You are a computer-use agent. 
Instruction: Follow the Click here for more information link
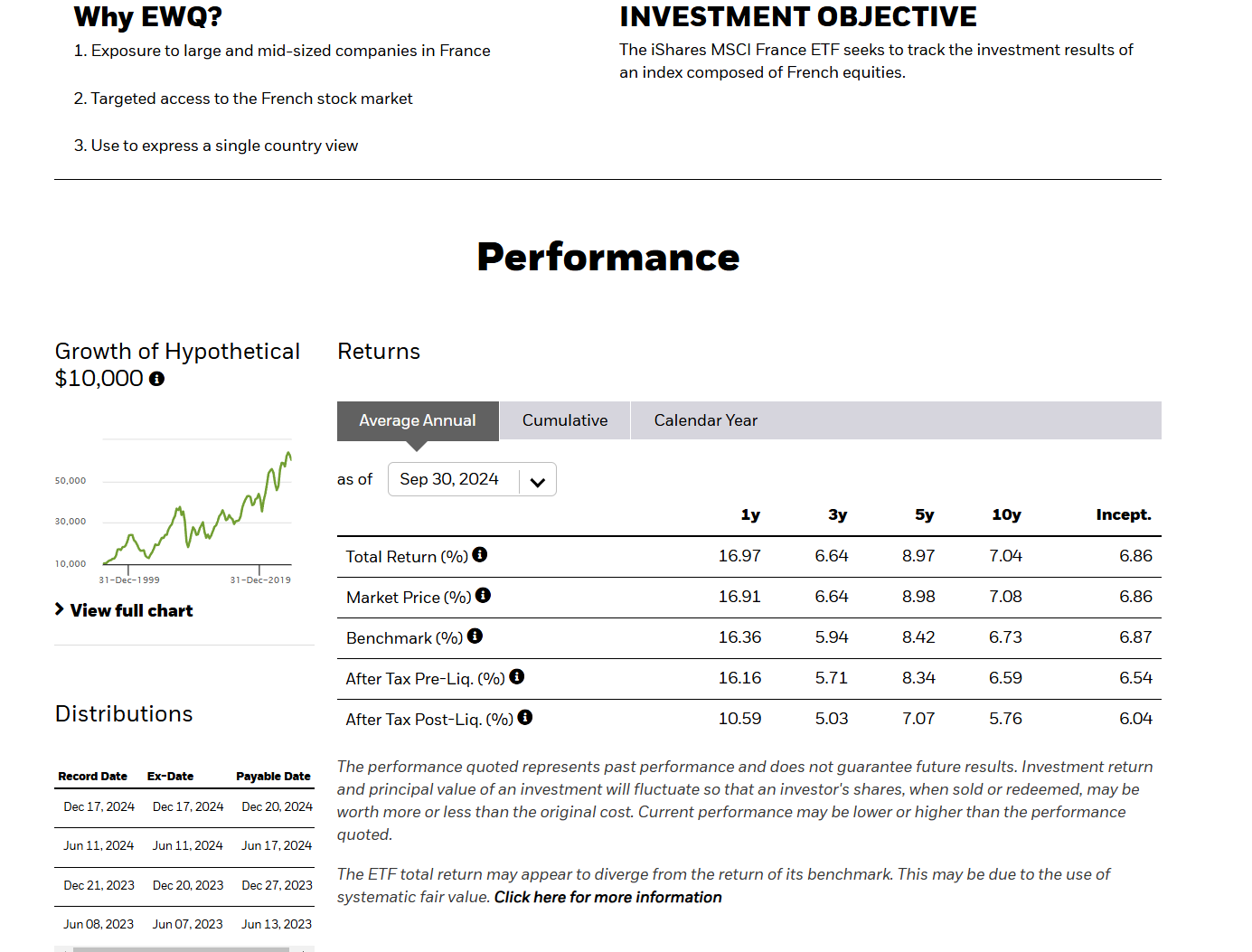607,897
